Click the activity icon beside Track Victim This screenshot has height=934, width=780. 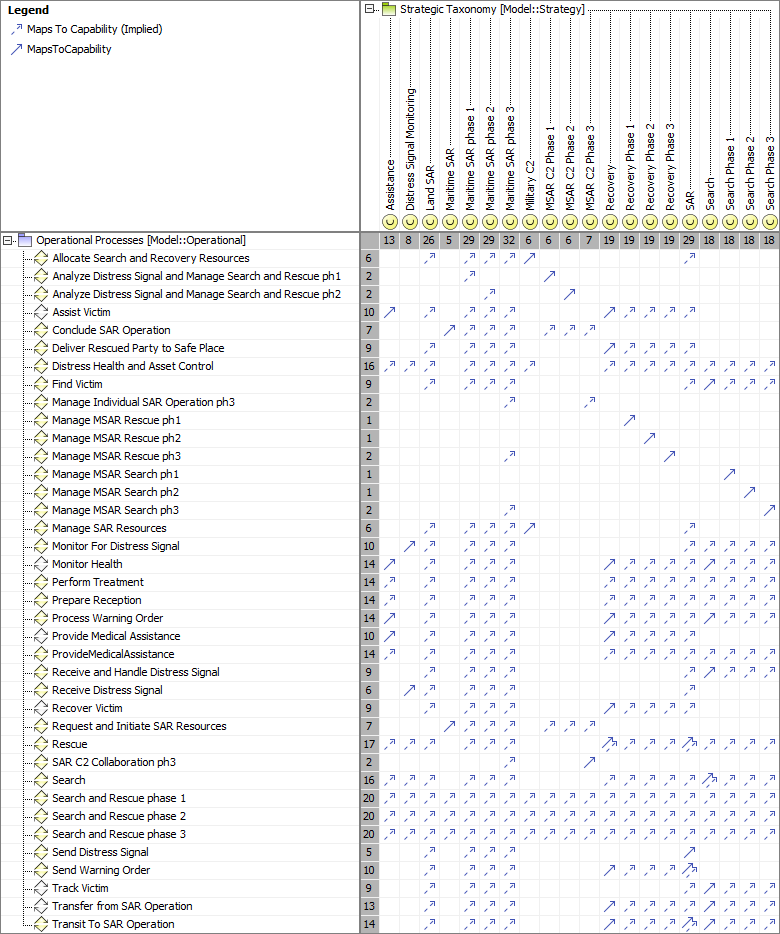[x=41, y=888]
